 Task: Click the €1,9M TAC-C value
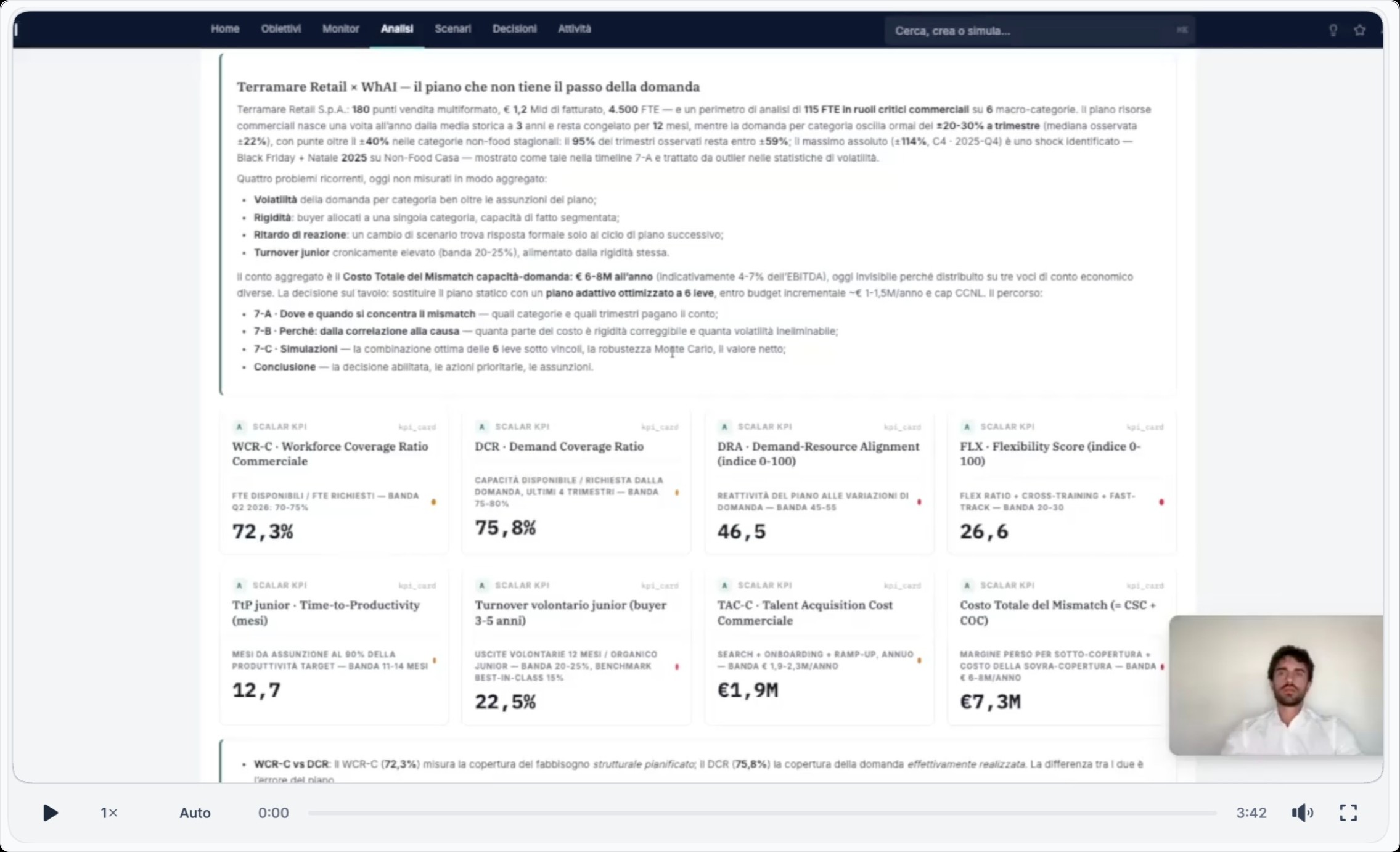tap(748, 690)
